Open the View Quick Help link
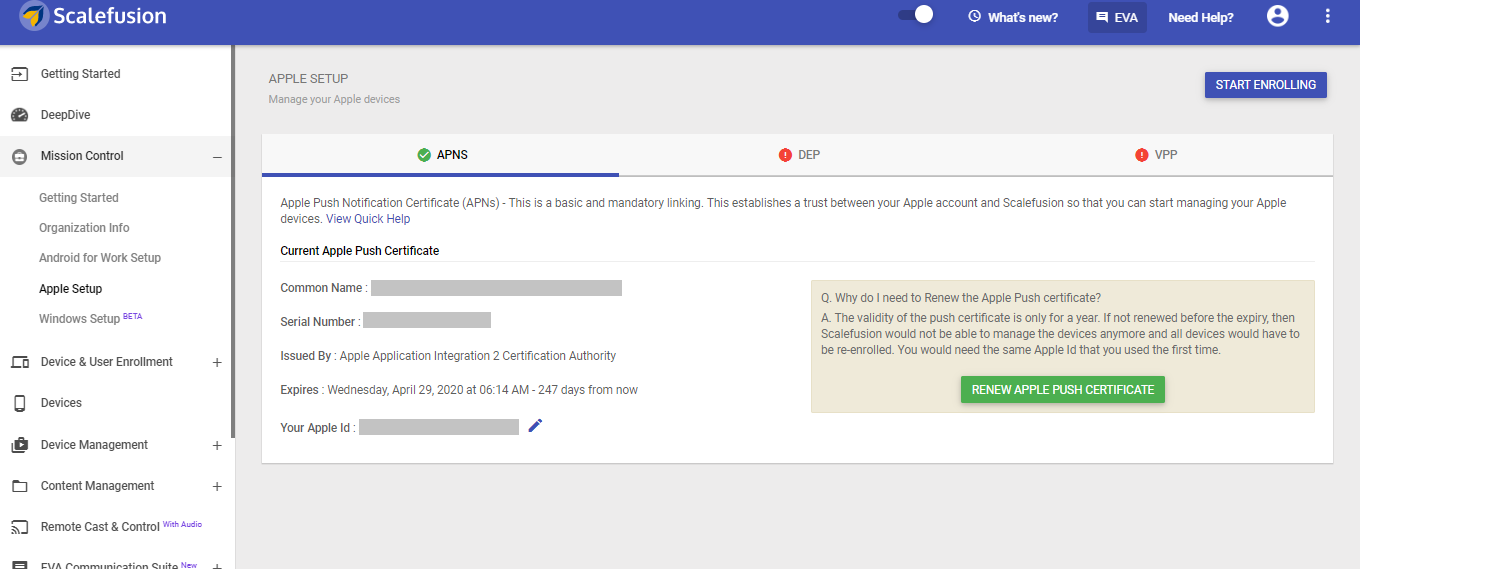Screen dimensions: 1501x569 point(368,219)
